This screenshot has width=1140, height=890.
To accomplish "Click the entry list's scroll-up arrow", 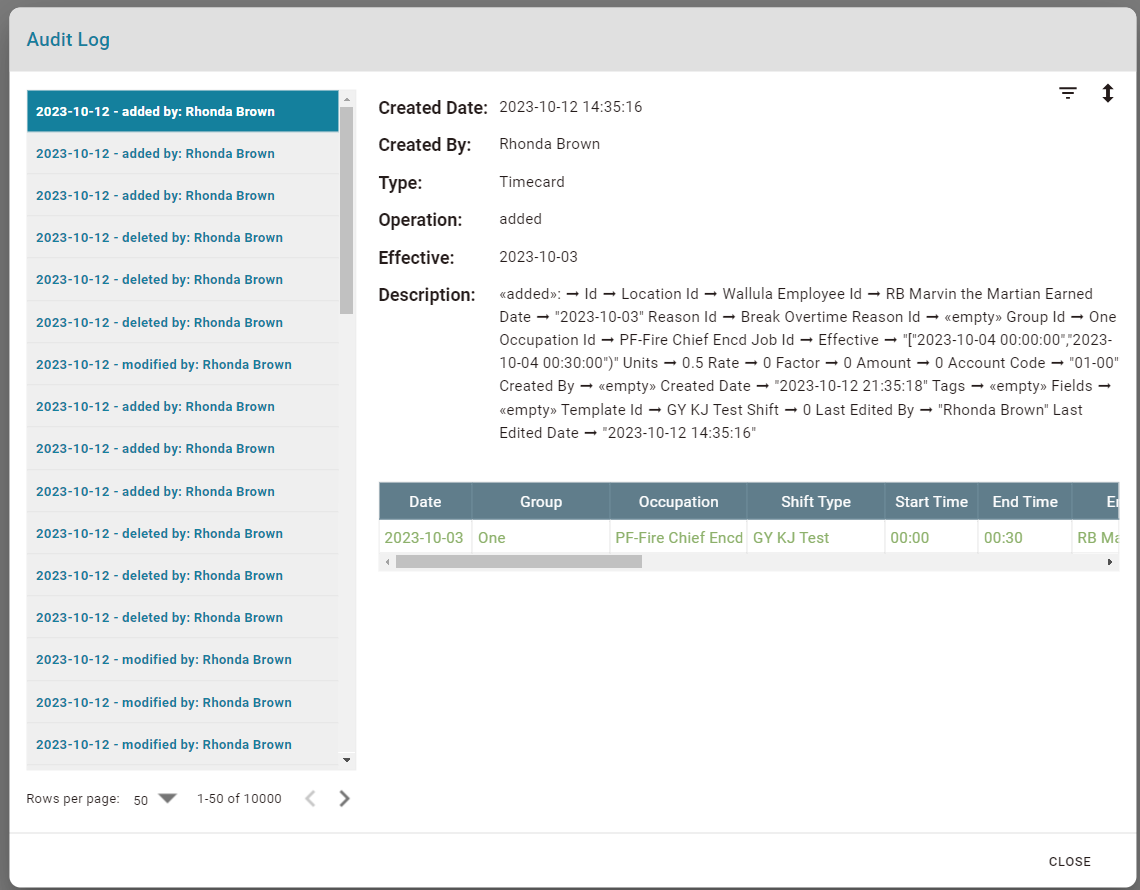I will click(x=347, y=99).
